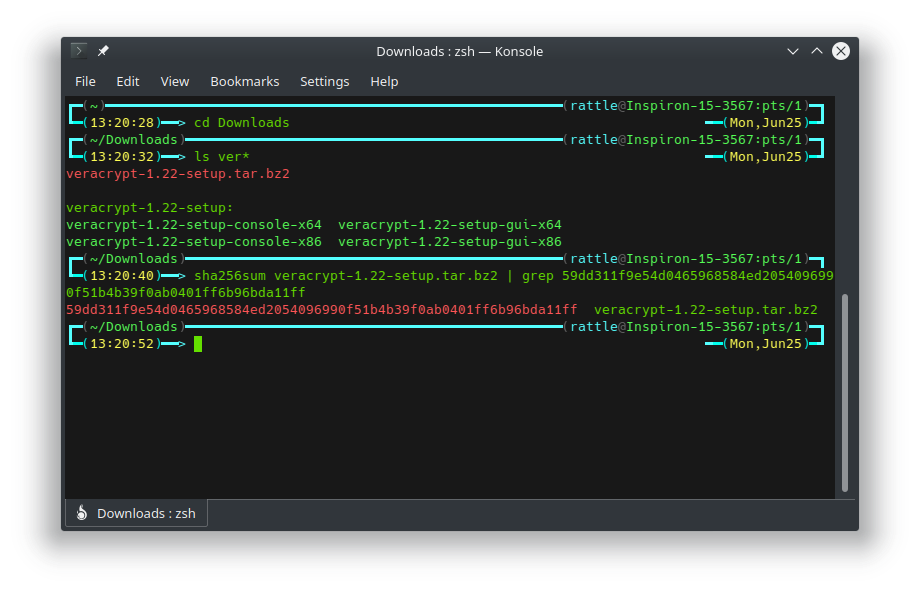920x592 pixels.
Task: Click 'veracrypt-1.22-setup-console-x64' file name
Action: [x=194, y=225]
